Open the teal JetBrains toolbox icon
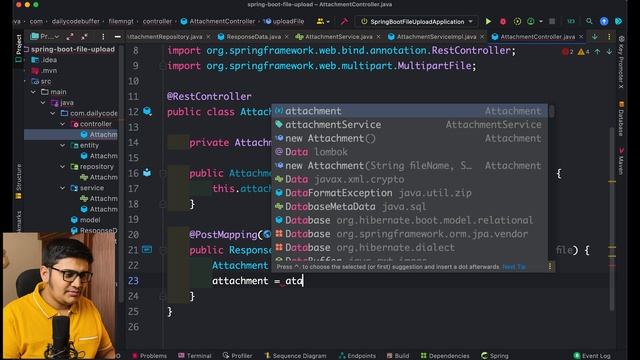This screenshot has height=360, width=640. pyautogui.click(x=618, y=21)
